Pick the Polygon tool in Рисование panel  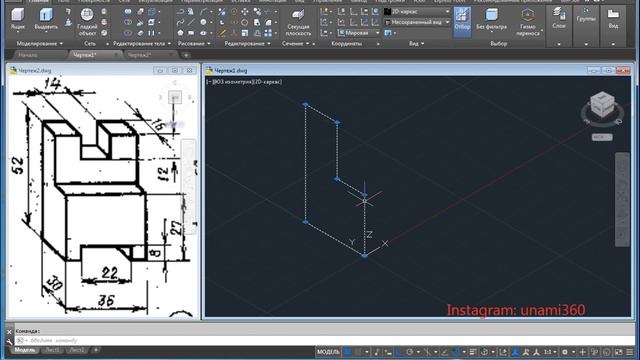point(180,33)
